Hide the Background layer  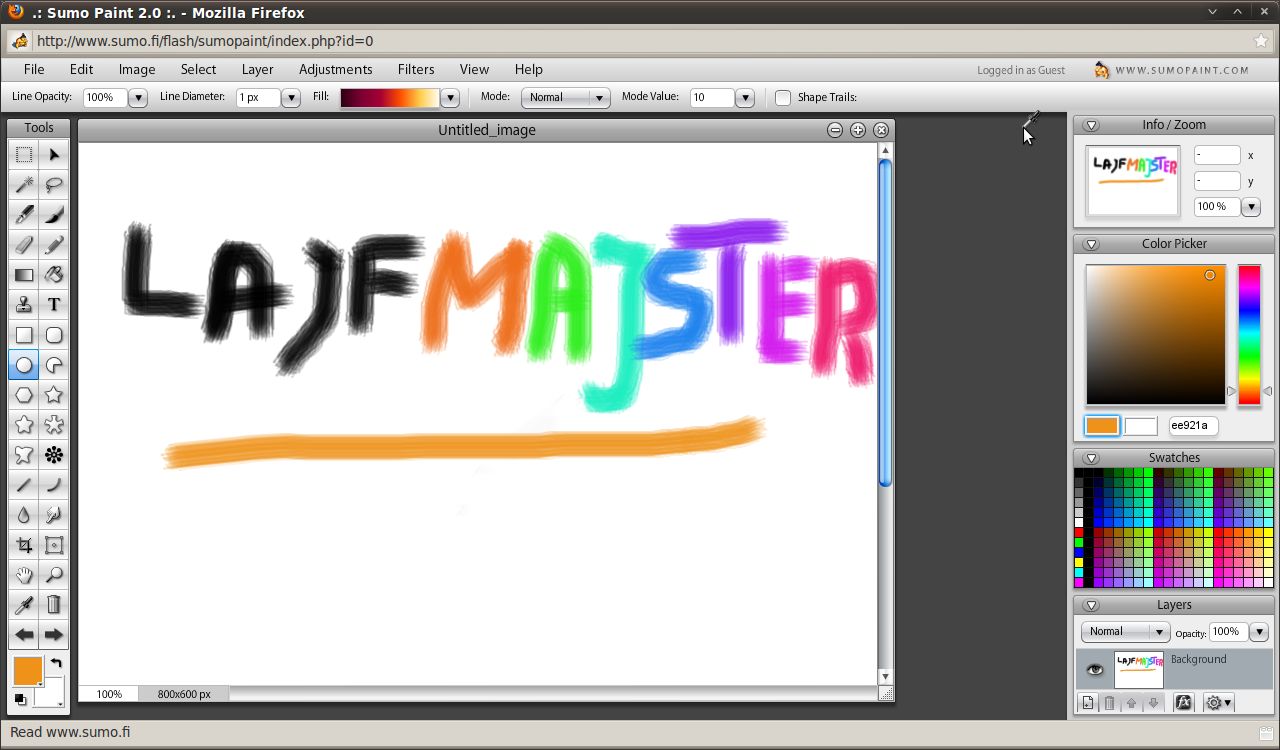pos(1094,669)
